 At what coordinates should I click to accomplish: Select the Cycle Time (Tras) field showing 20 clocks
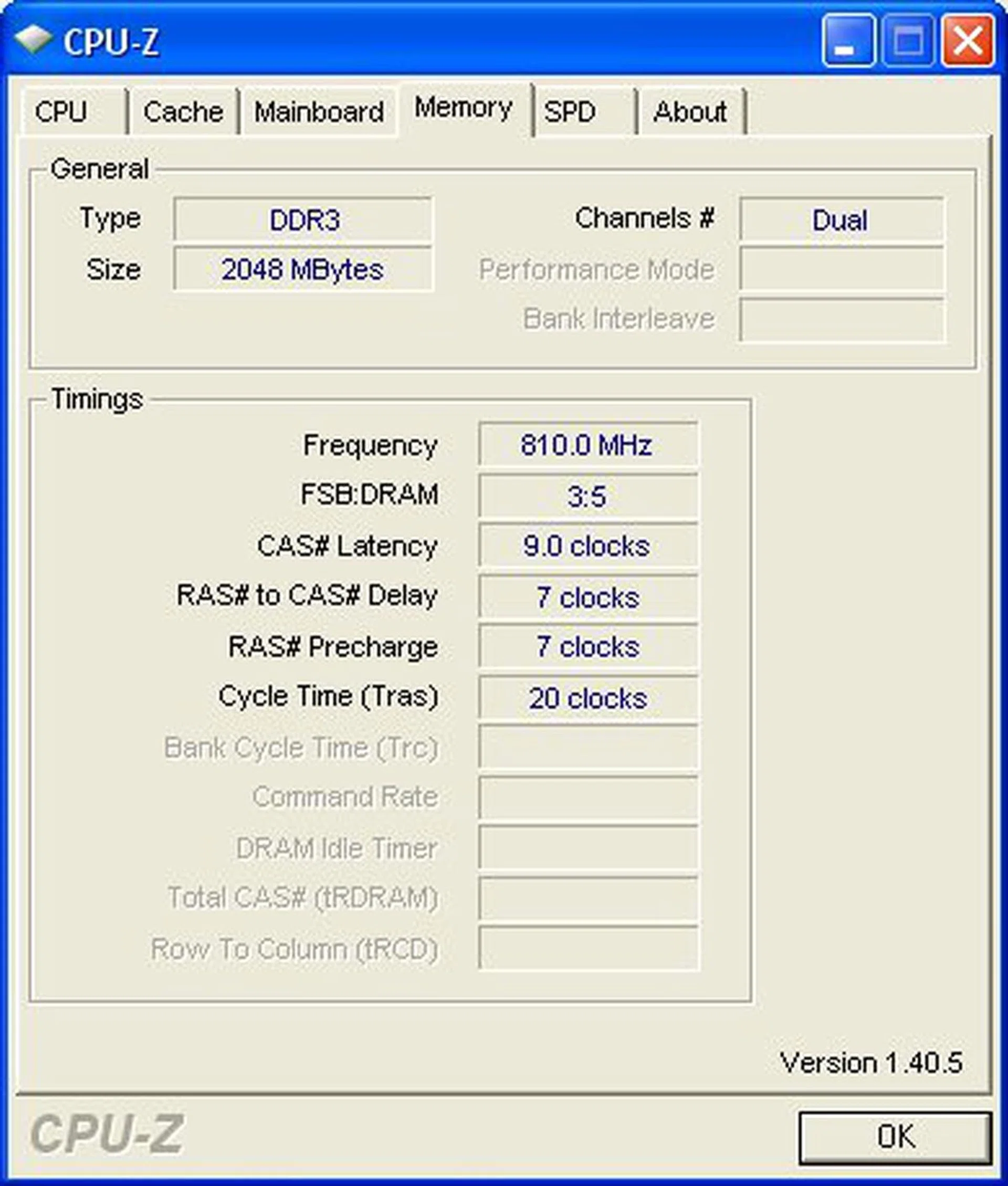point(588,698)
